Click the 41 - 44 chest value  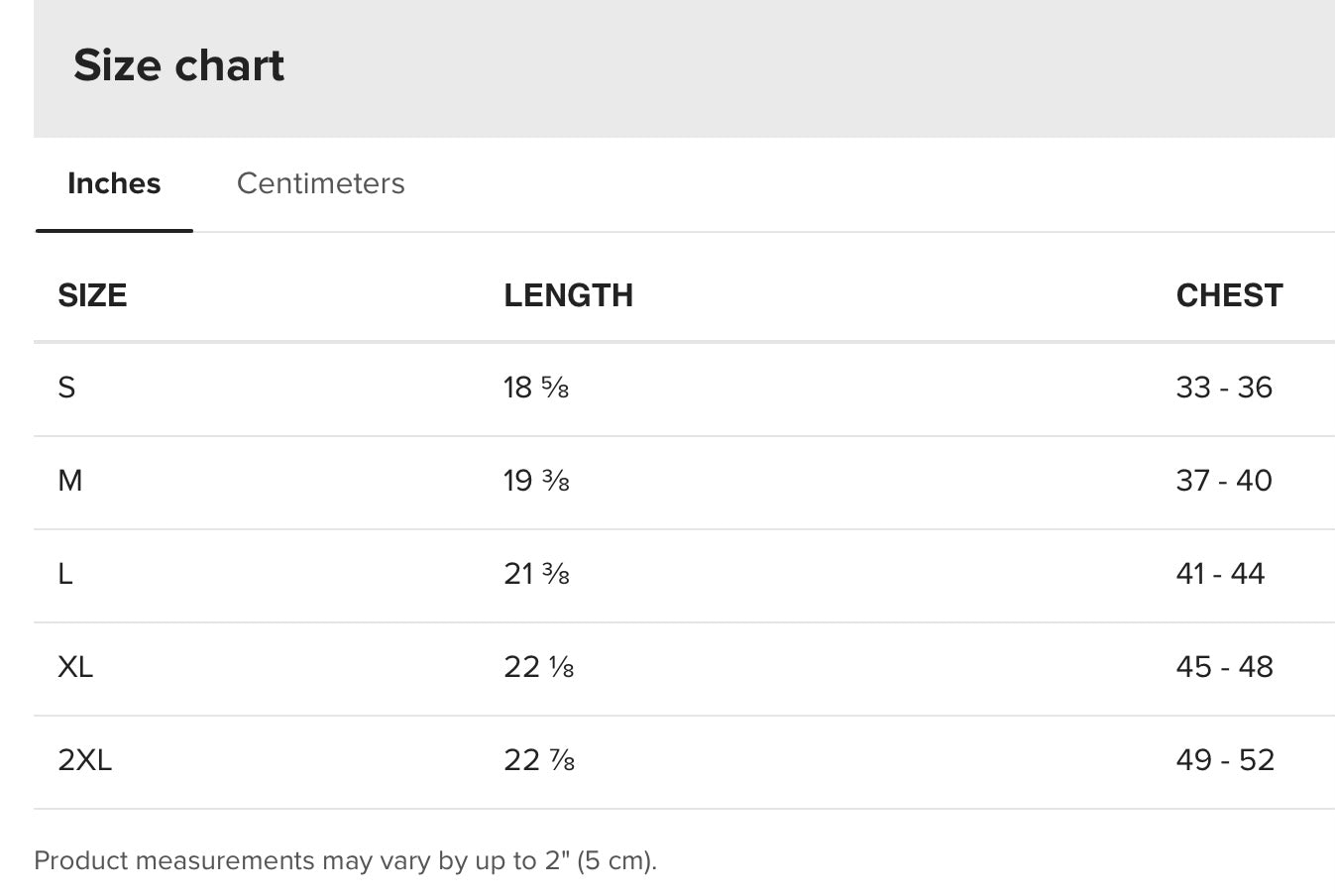(x=1220, y=574)
